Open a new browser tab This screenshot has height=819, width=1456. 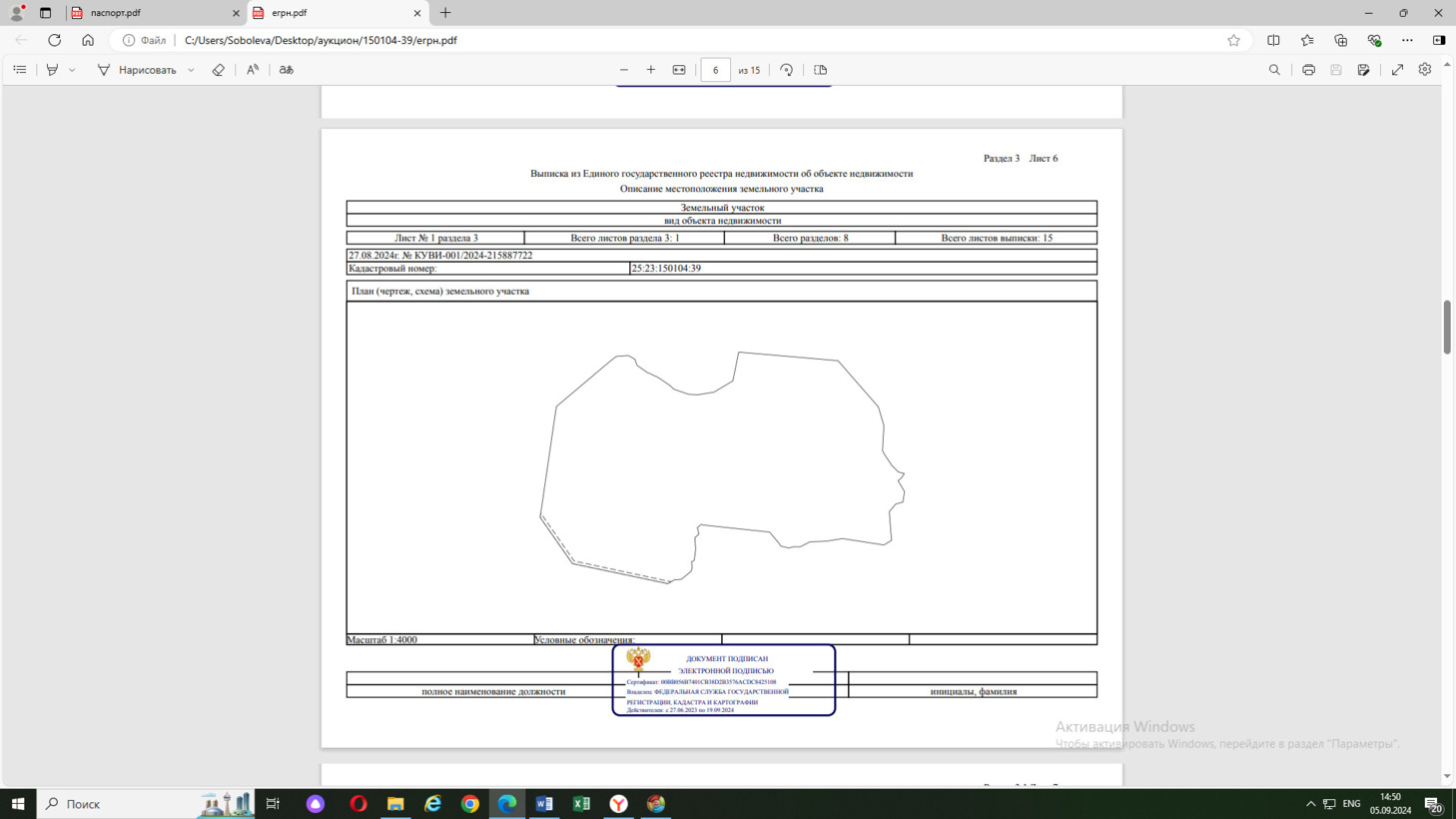(x=445, y=13)
